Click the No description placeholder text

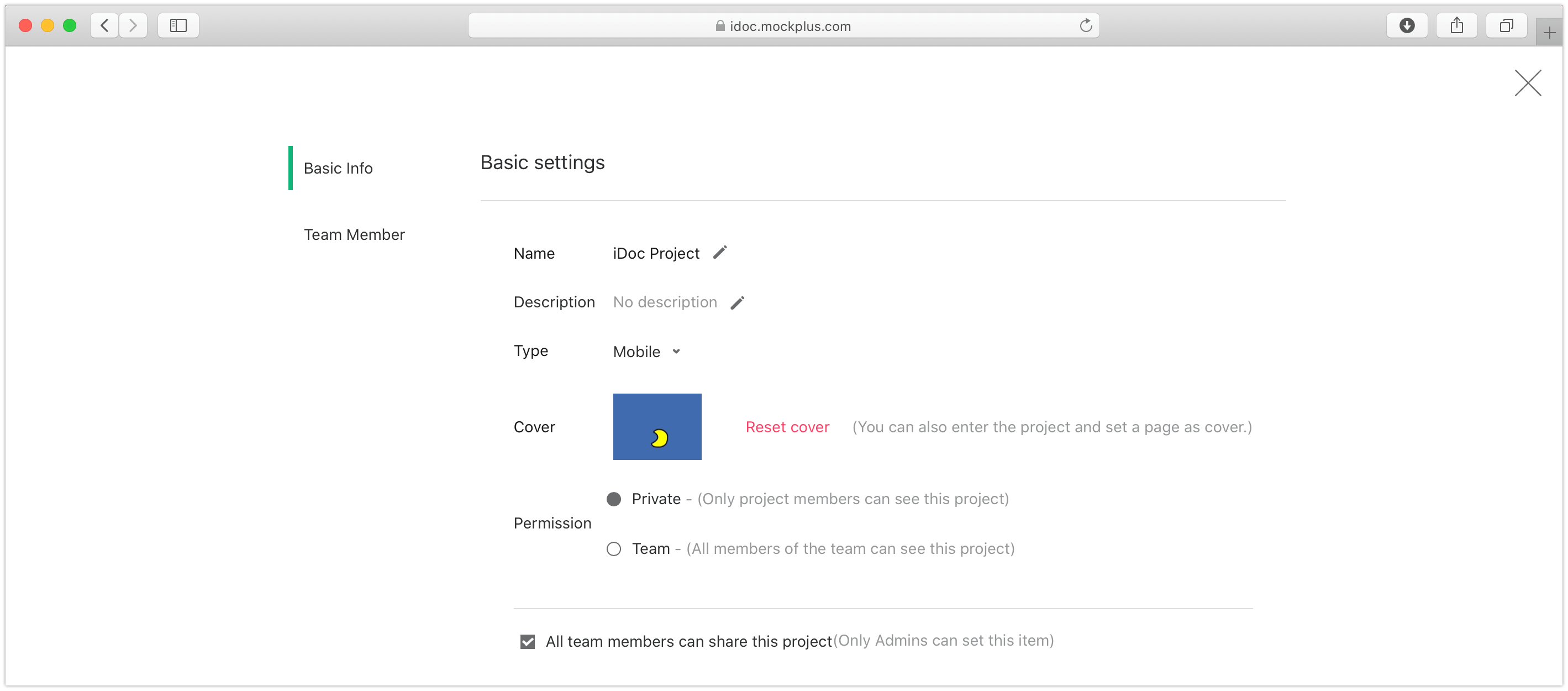(x=664, y=302)
